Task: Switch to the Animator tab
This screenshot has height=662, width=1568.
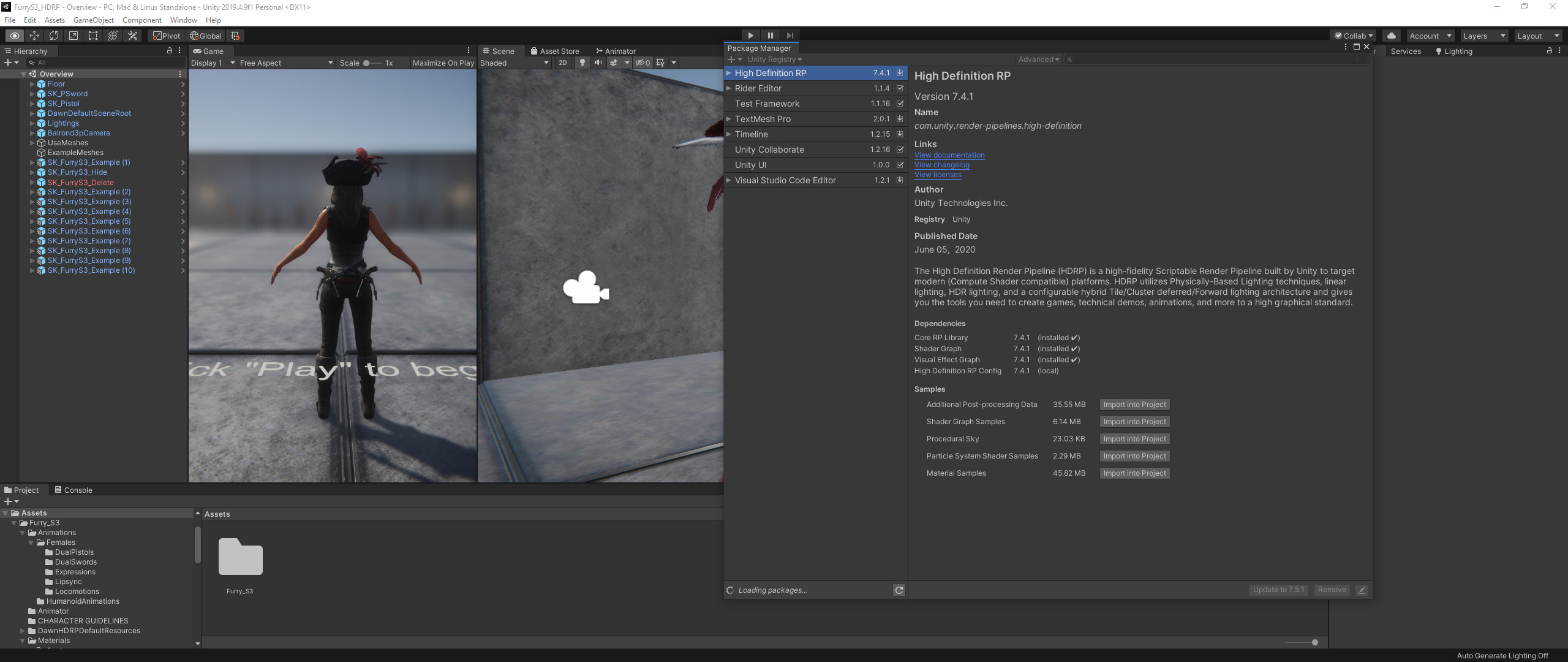Action: click(616, 51)
